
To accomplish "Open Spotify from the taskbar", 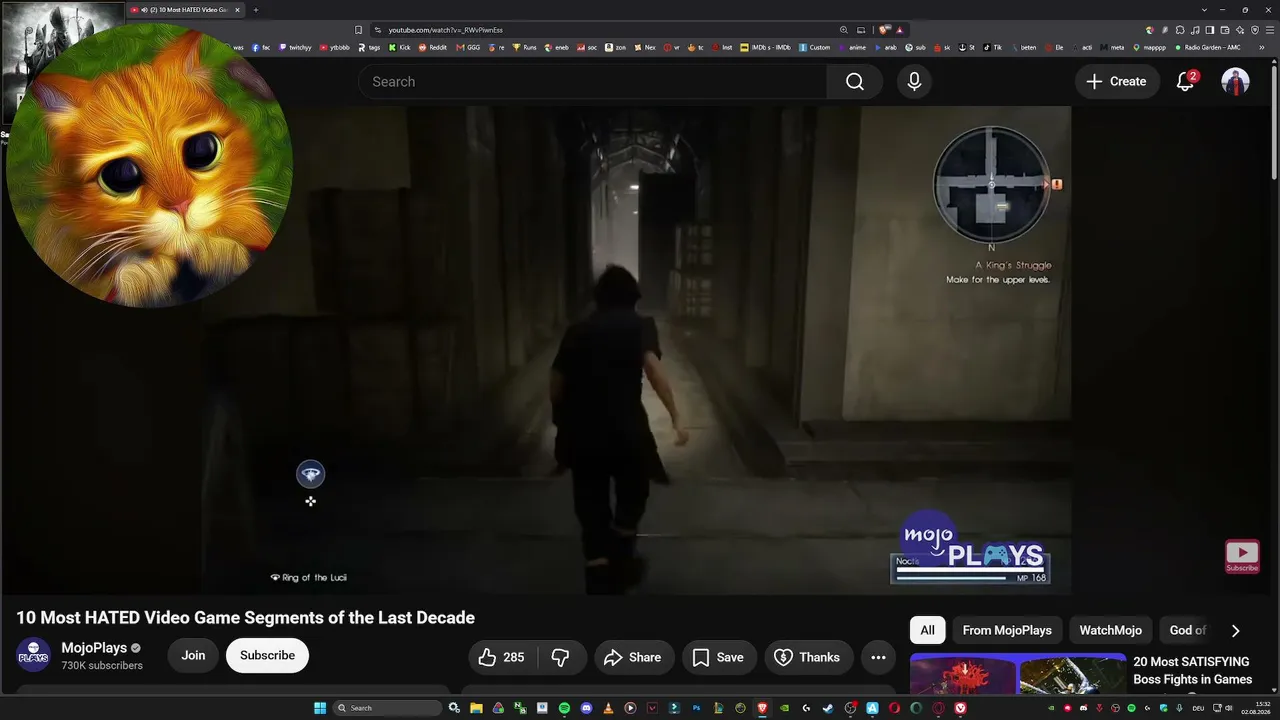I will click(x=564, y=708).
